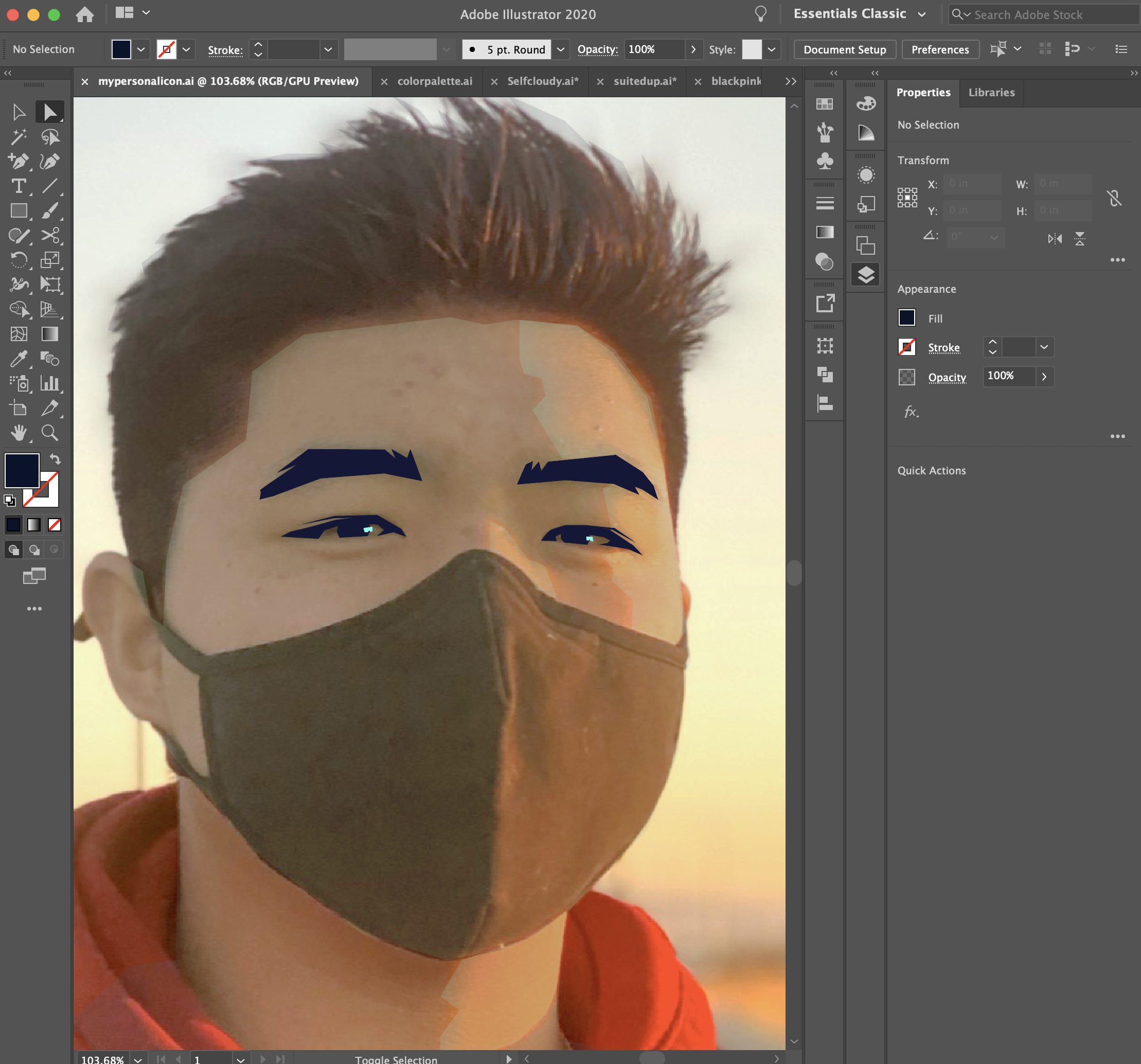Go to the Home screen
The width and height of the screenshot is (1141, 1064).
85,14
